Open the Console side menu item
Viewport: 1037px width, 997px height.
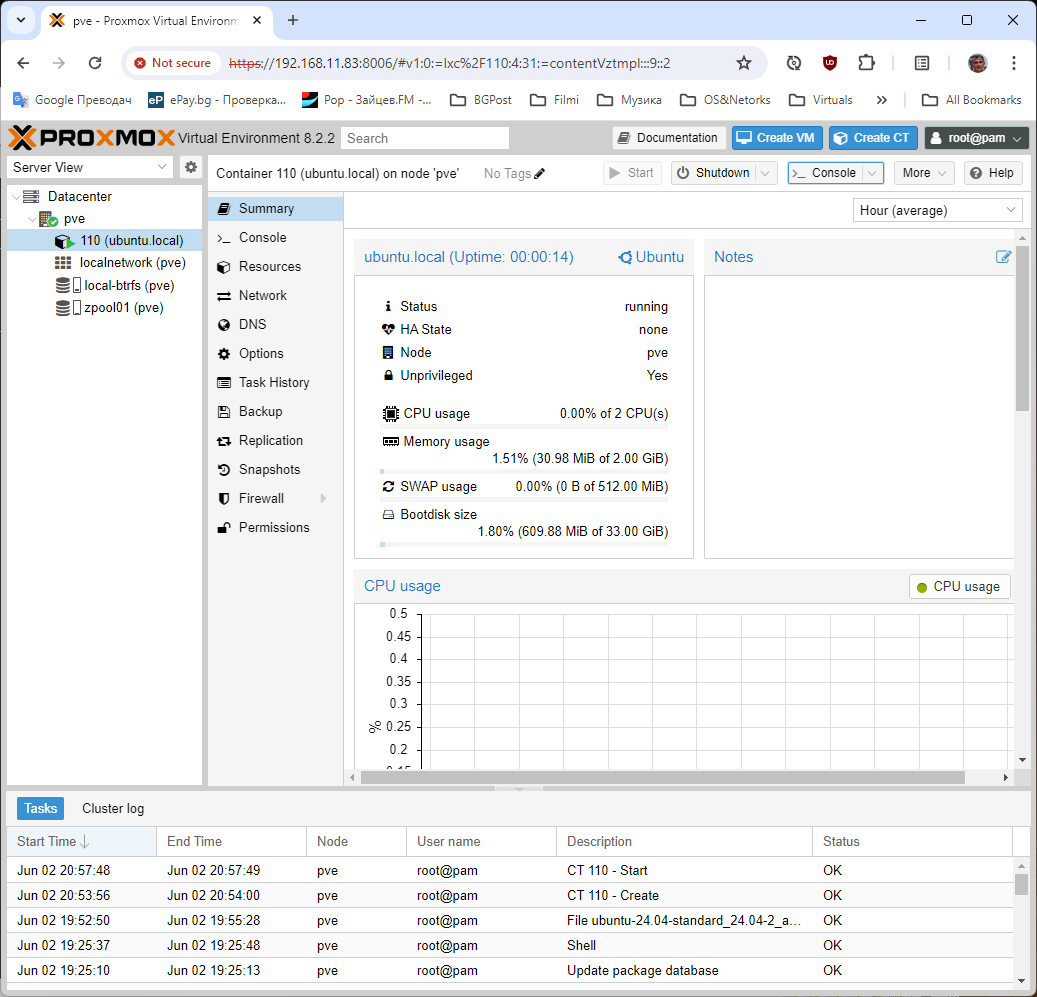pyautogui.click(x=276, y=237)
